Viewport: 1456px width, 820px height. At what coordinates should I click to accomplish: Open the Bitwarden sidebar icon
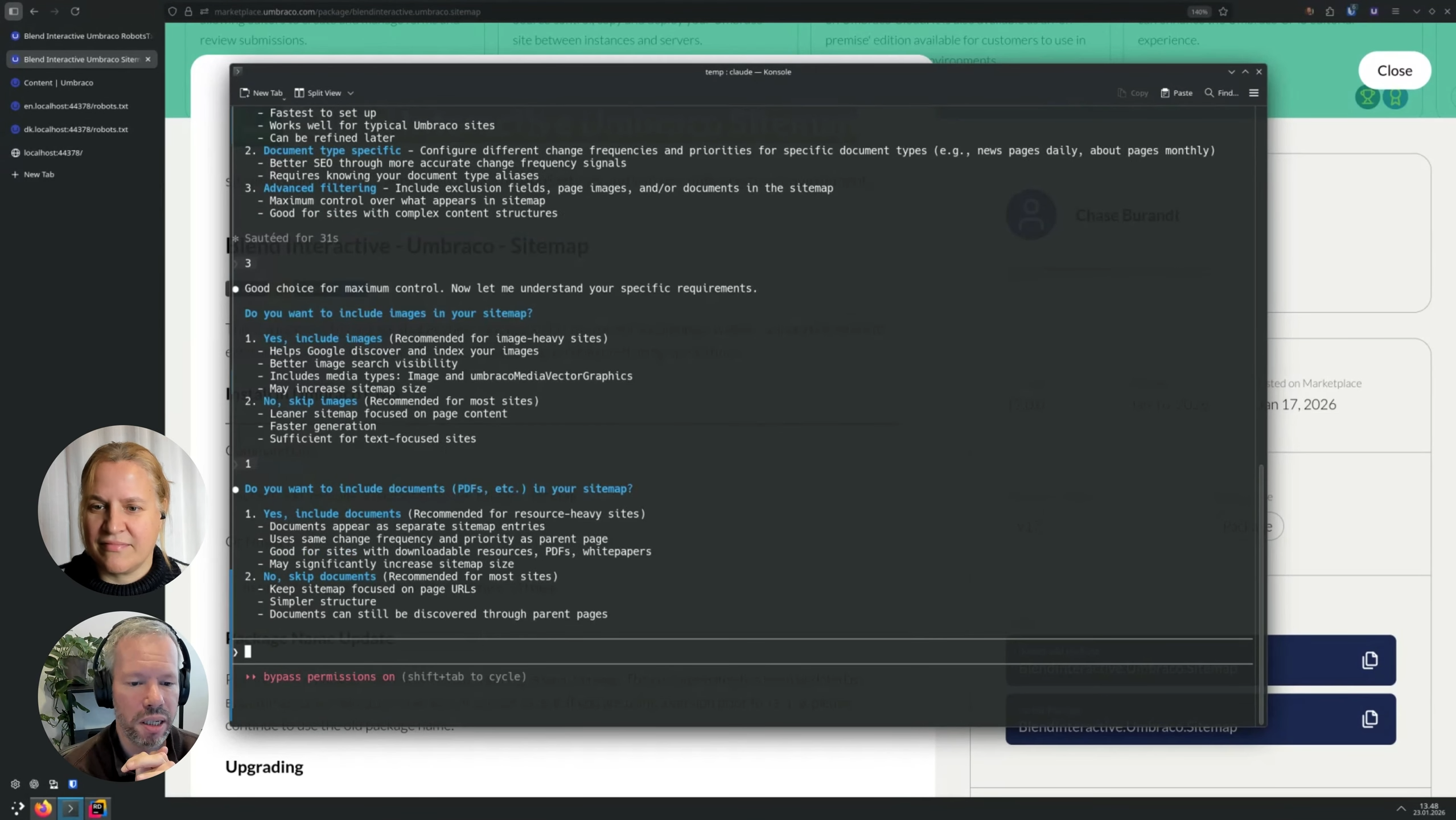point(73,784)
